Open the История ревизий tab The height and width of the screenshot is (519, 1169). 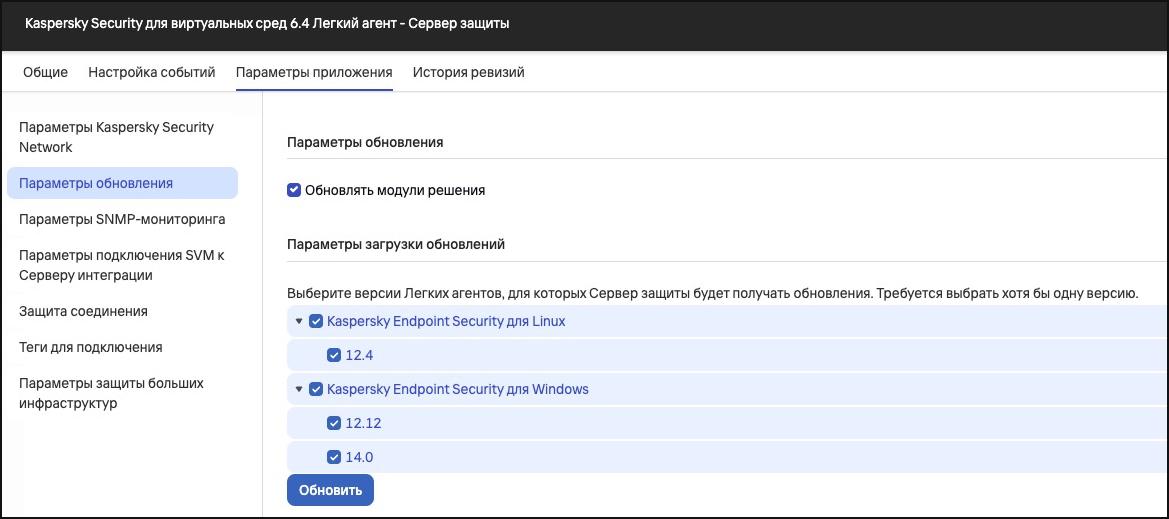(x=469, y=72)
